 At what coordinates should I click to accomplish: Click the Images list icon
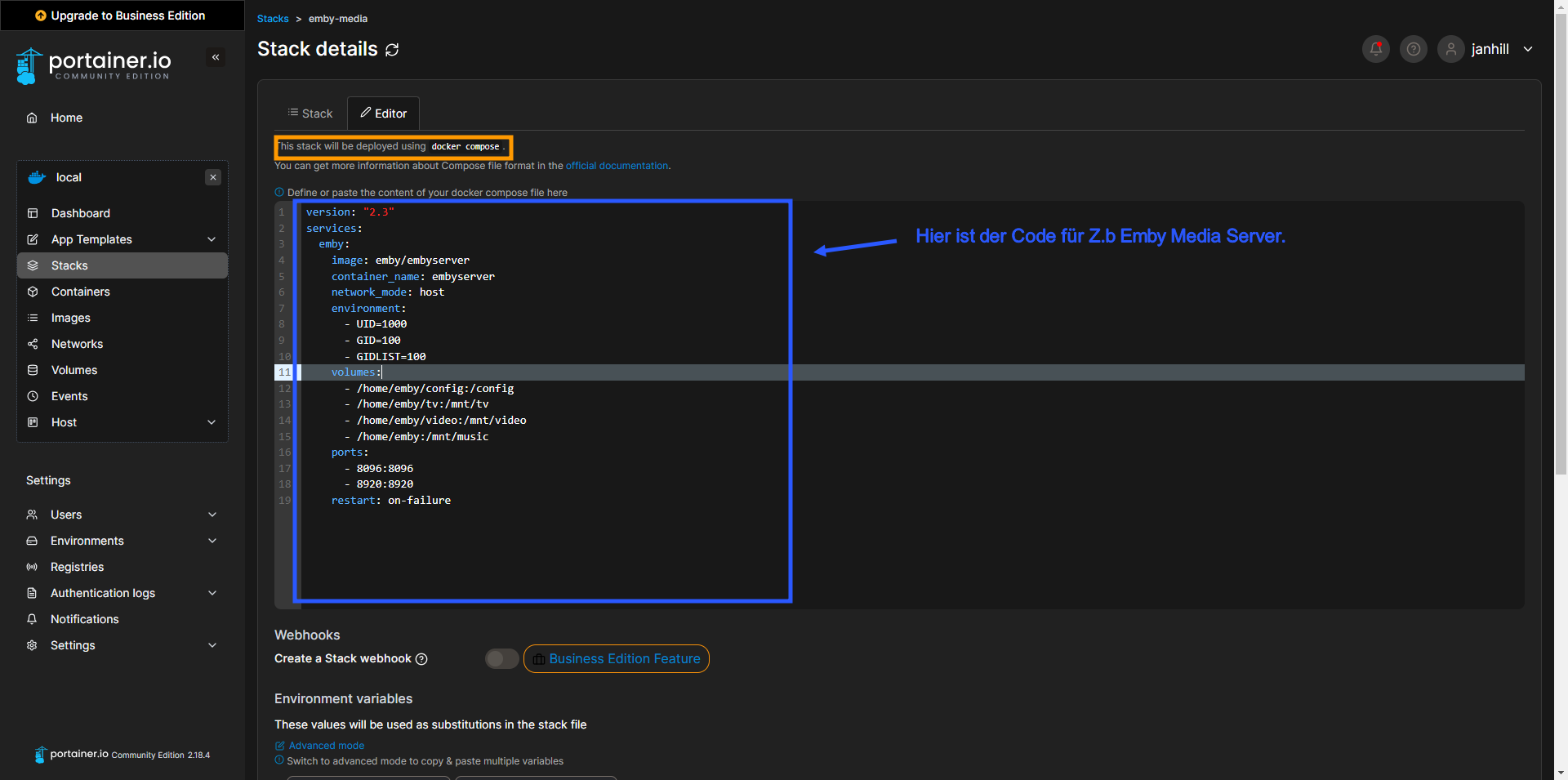[33, 318]
